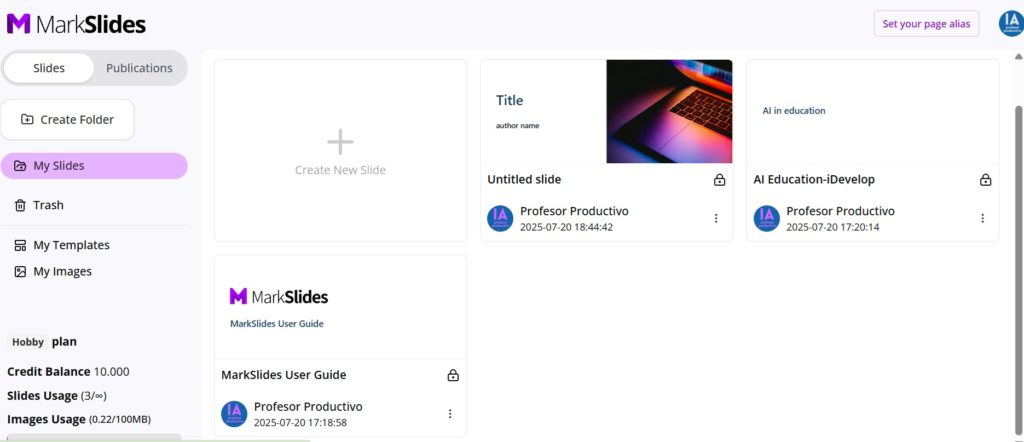Click the Create New Slide label
Image resolution: width=1024 pixels, height=442 pixels.
[340, 170]
